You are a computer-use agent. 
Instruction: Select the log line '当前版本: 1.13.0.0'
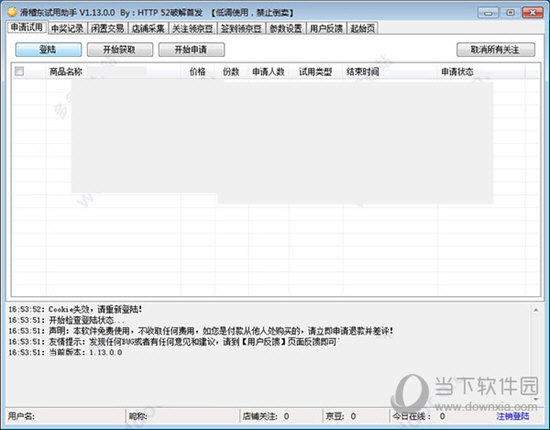[x=65, y=352]
